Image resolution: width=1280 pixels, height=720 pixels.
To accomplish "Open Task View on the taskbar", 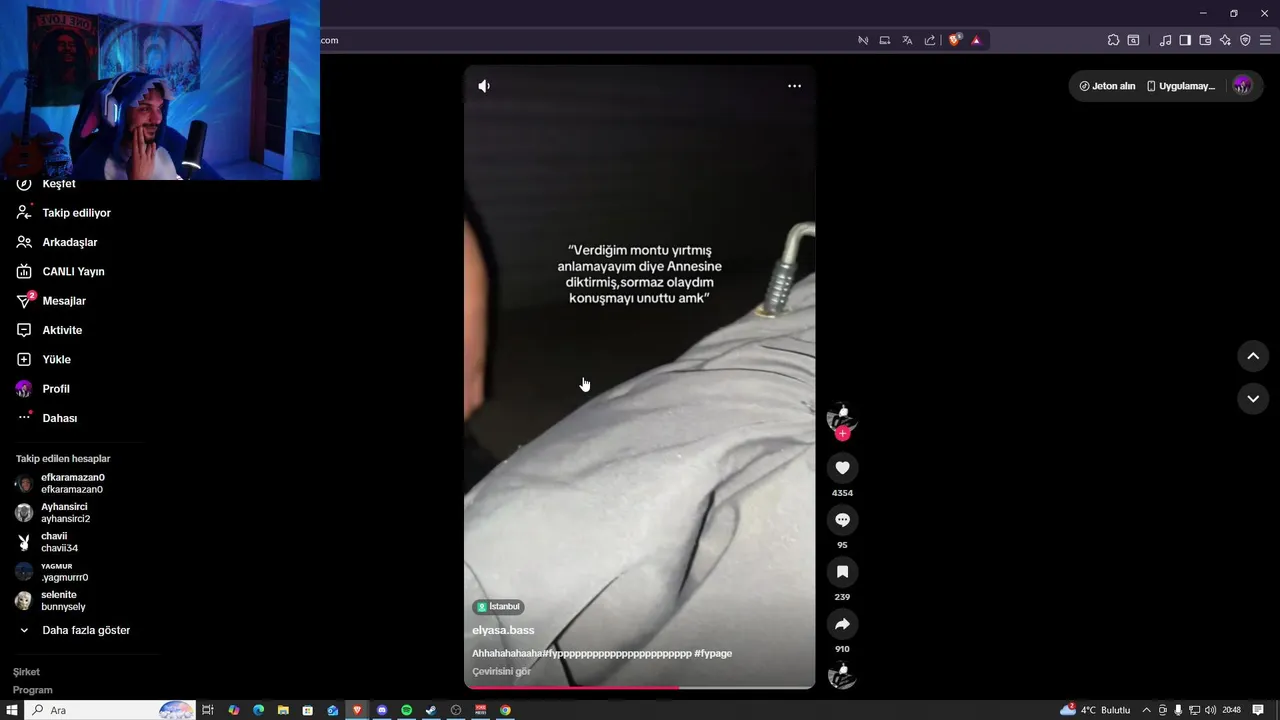I will click(208, 710).
